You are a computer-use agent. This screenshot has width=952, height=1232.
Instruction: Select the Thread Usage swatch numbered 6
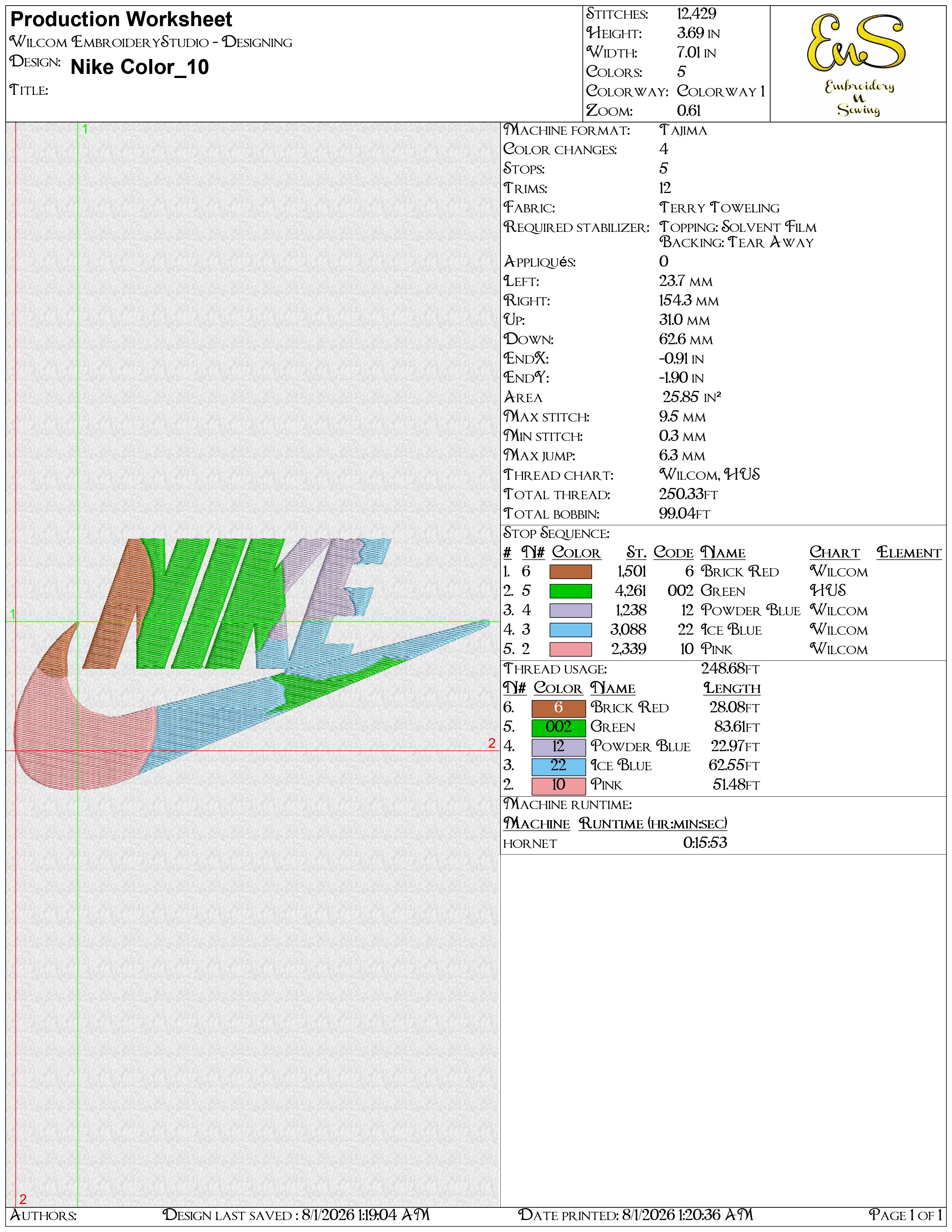559,708
